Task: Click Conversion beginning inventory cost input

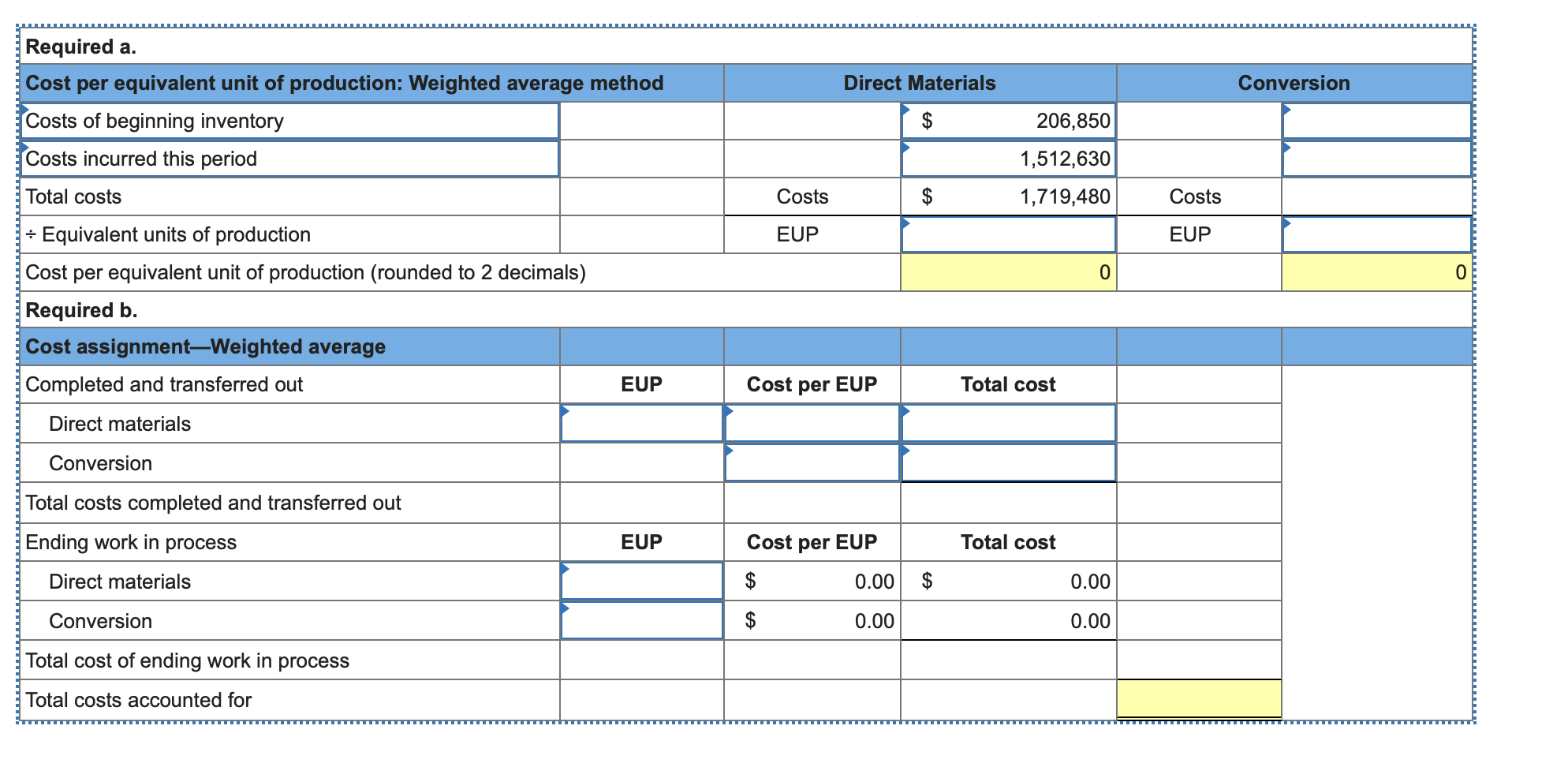Action: pyautogui.click(x=1376, y=121)
